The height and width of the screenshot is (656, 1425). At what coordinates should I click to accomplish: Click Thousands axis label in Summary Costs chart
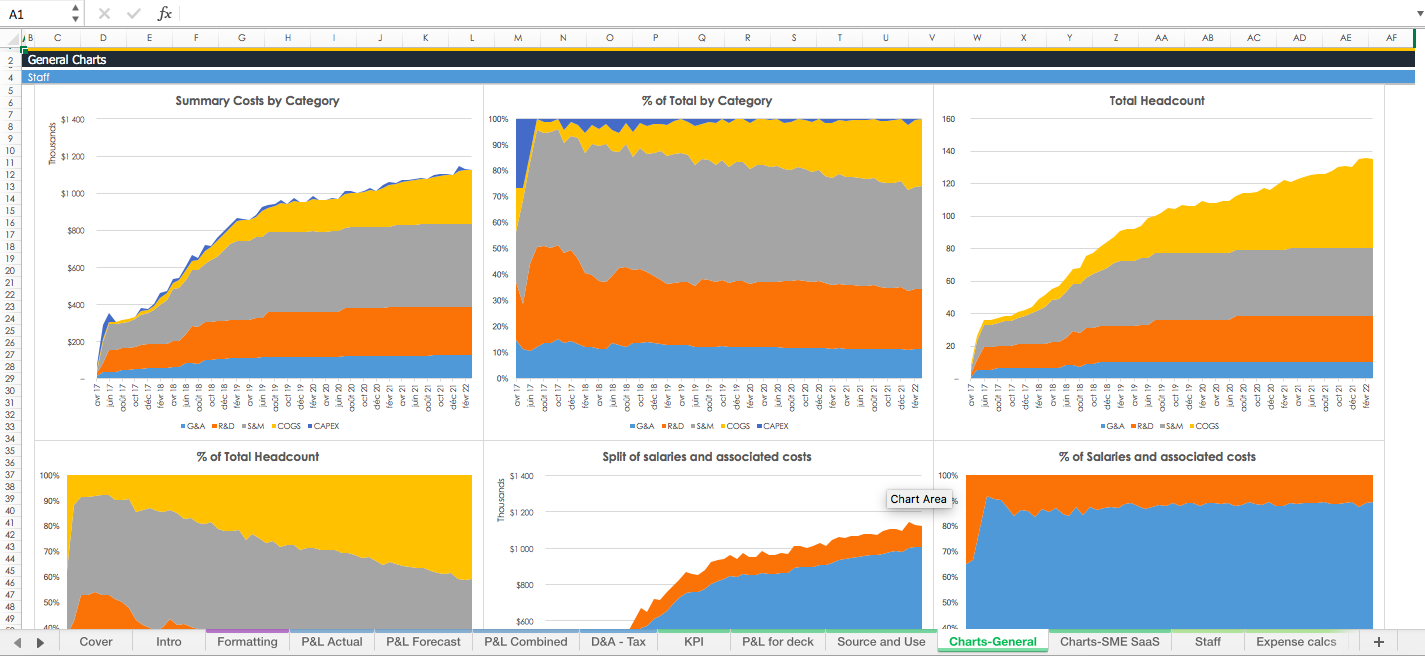pos(53,143)
